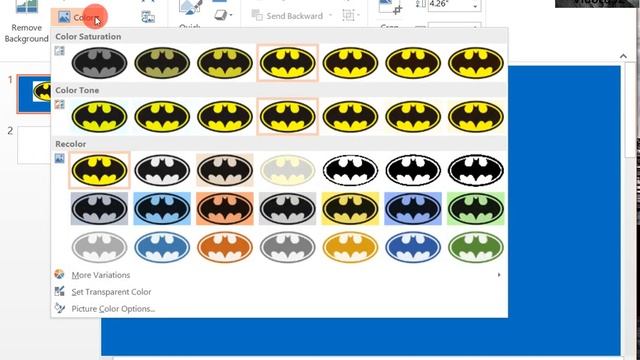Open the Send Backward dropdown arrow
This screenshot has height=360, width=640.
point(330,16)
